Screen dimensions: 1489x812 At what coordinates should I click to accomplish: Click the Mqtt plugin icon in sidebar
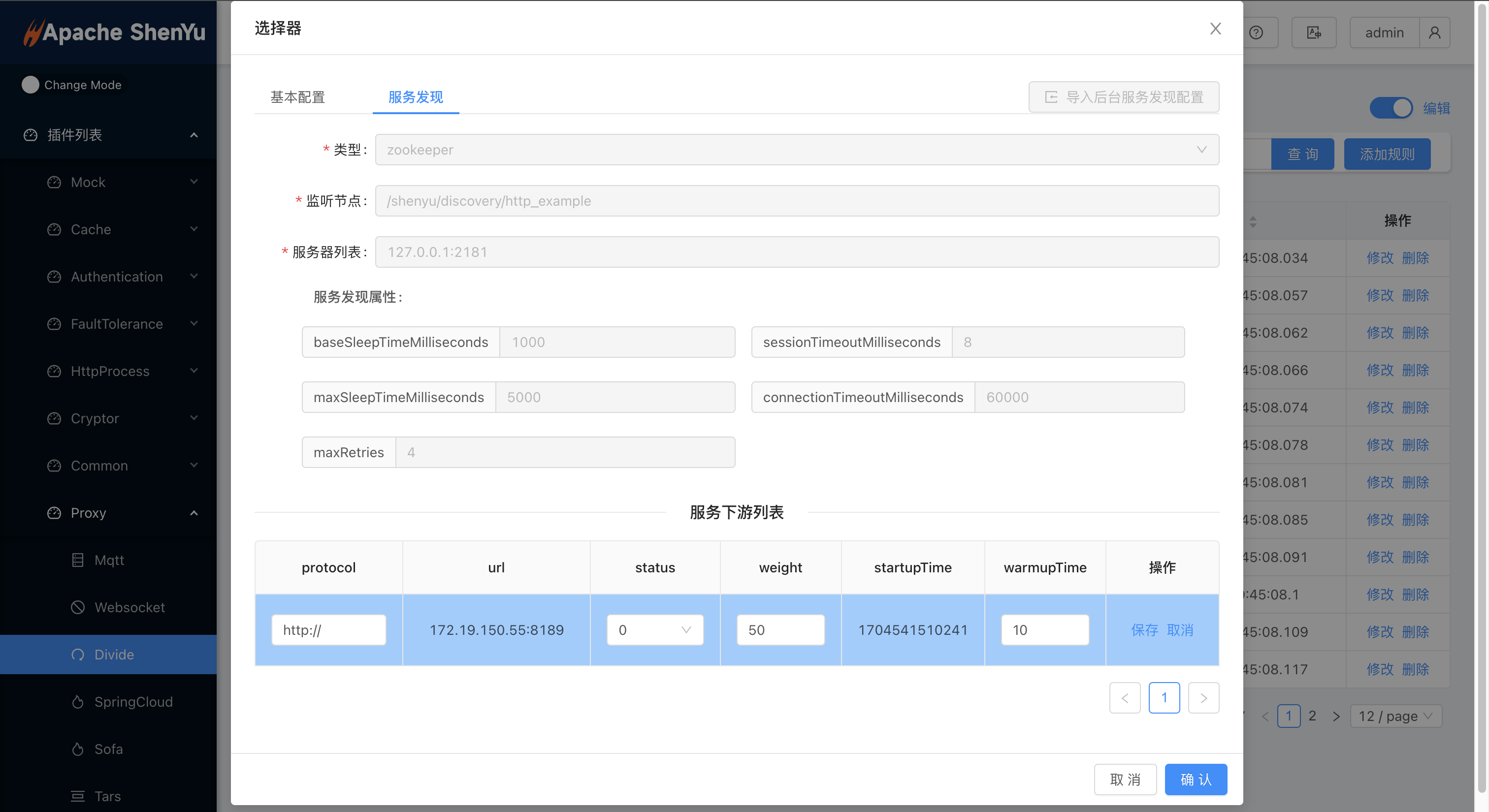(x=77, y=560)
